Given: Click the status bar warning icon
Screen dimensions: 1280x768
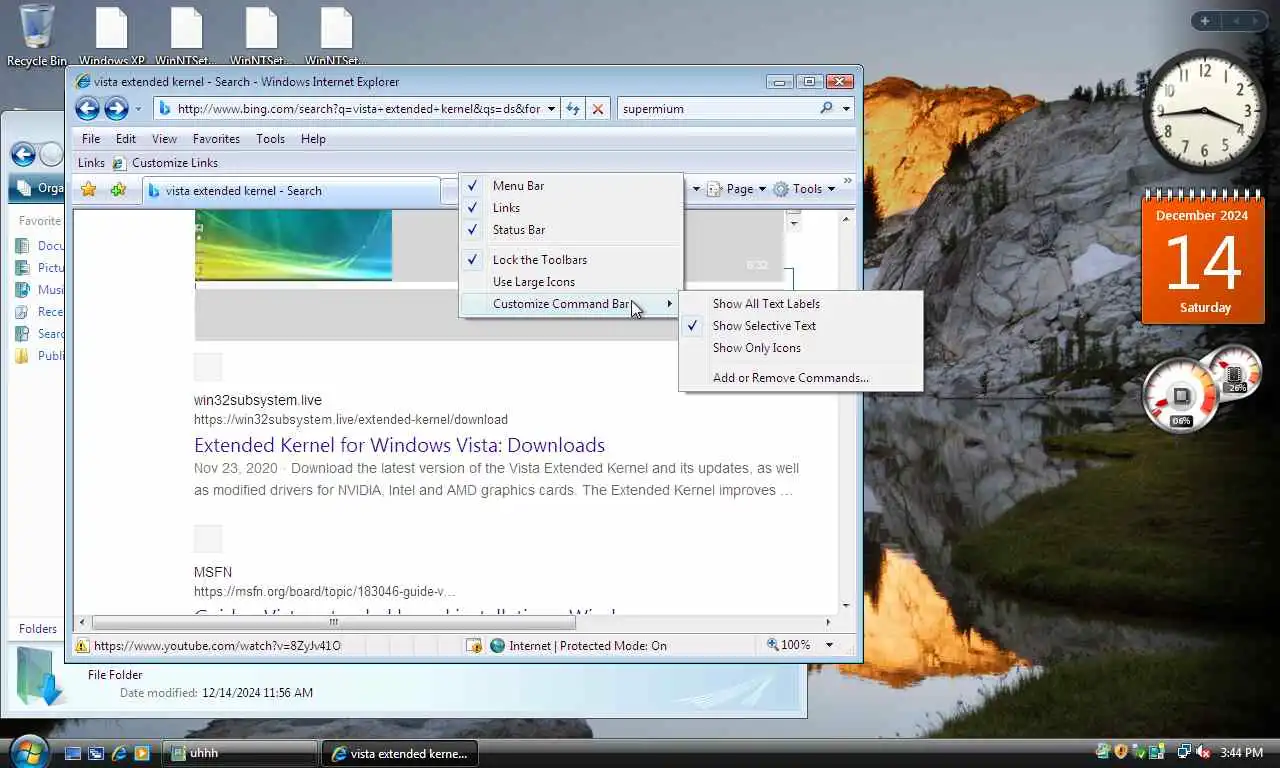Looking at the screenshot, I should point(82,646).
